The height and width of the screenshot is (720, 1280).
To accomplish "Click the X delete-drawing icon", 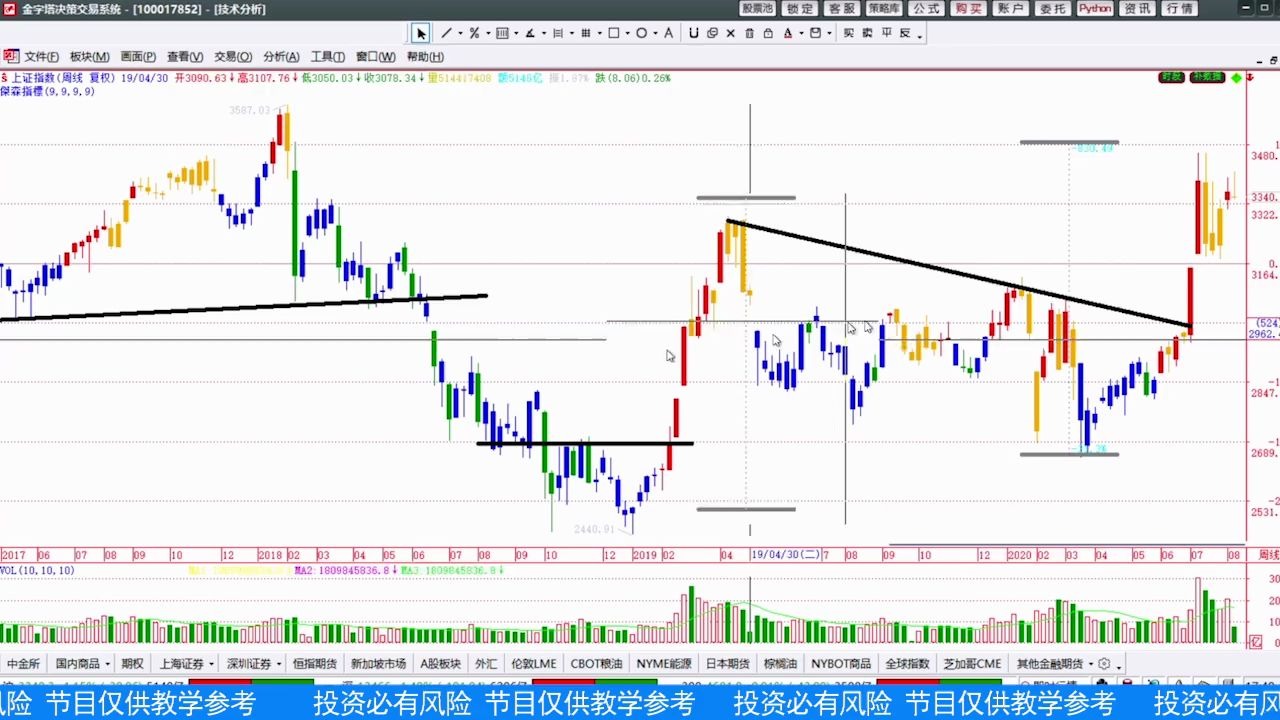I will 731,33.
